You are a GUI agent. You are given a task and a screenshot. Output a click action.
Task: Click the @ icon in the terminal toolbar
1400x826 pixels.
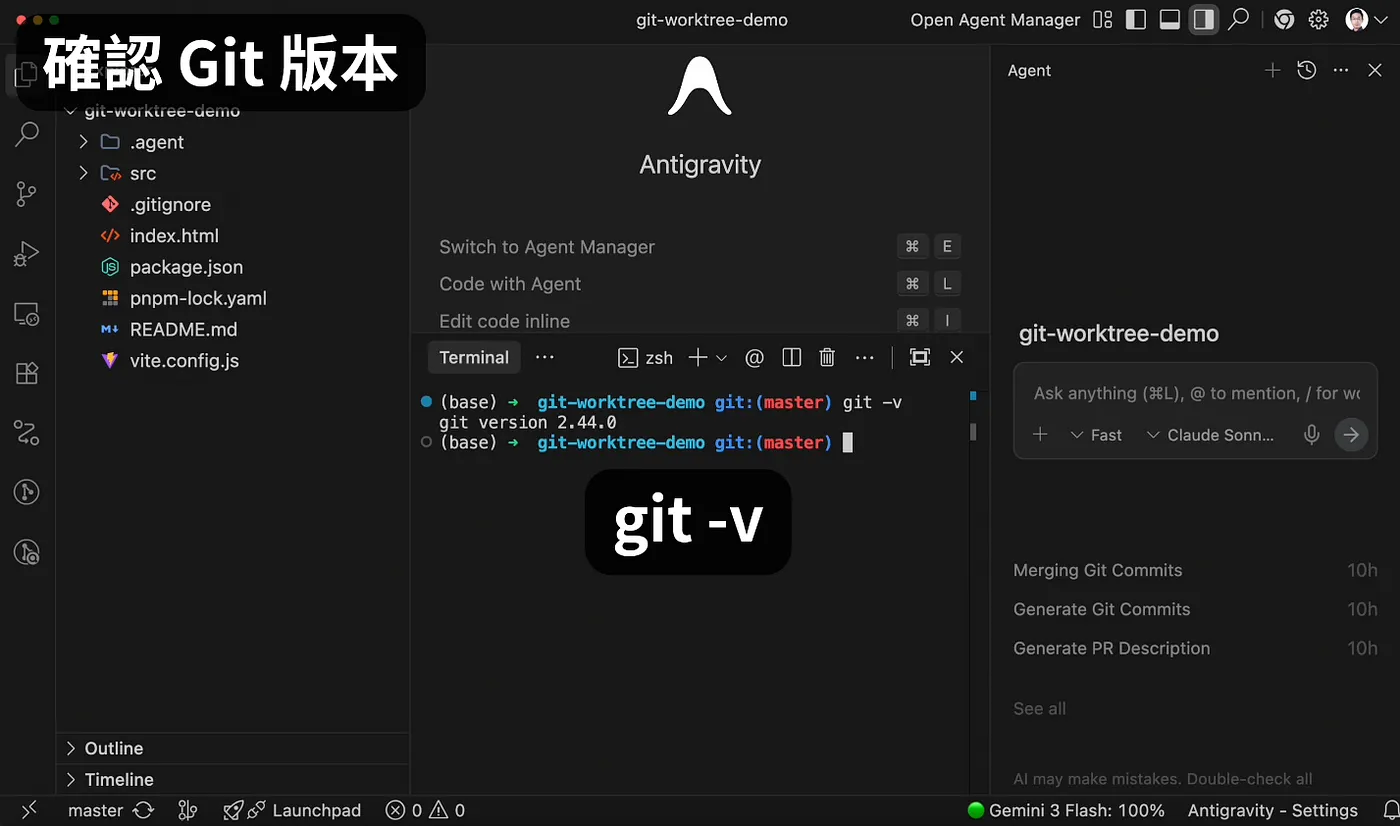[755, 357]
